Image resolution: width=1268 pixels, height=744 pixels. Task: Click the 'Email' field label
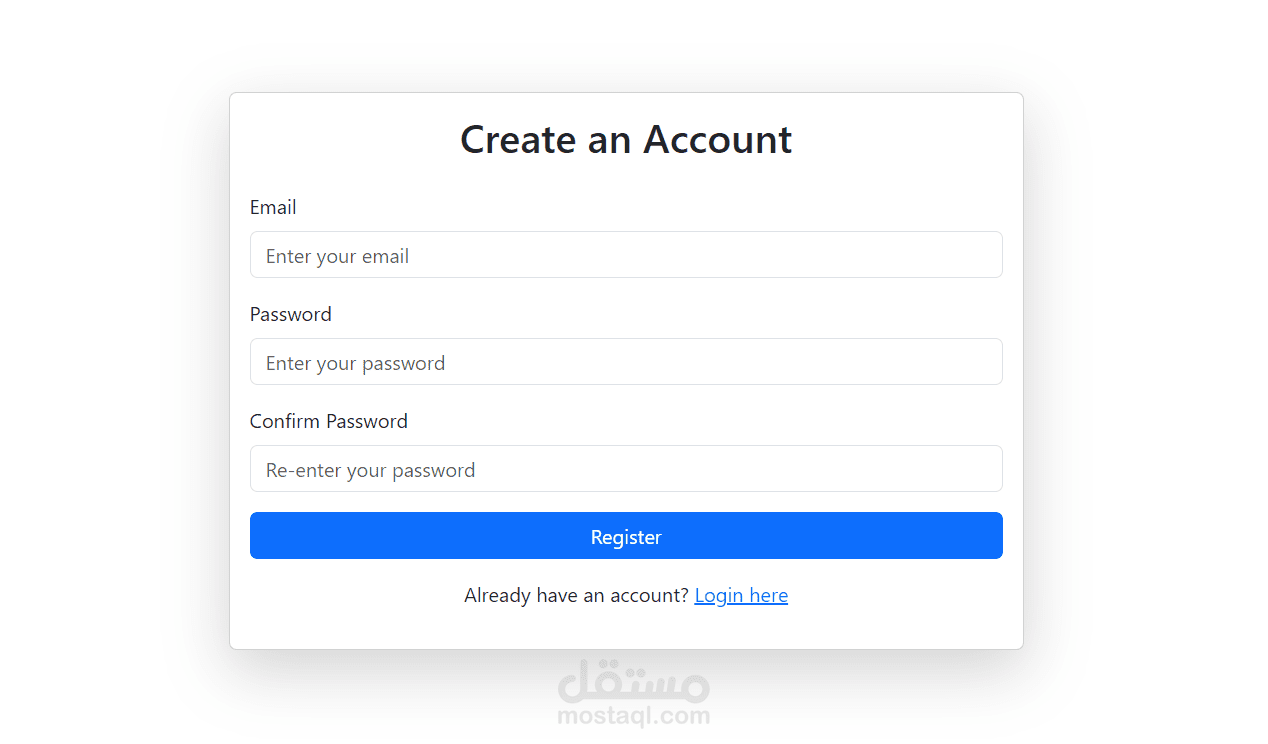point(273,207)
